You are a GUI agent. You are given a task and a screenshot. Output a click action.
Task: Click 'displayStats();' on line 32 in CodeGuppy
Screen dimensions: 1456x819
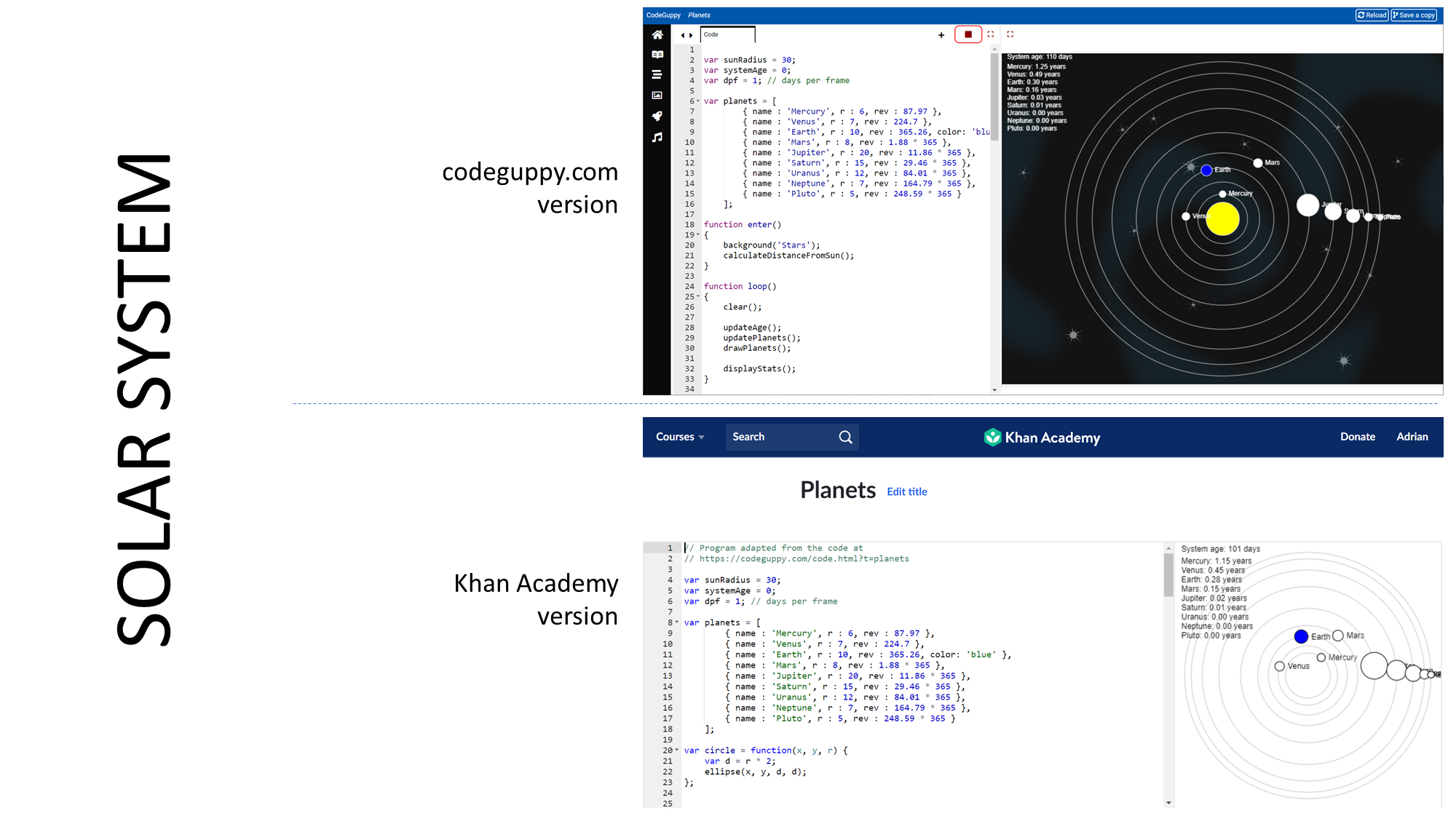pos(759,369)
